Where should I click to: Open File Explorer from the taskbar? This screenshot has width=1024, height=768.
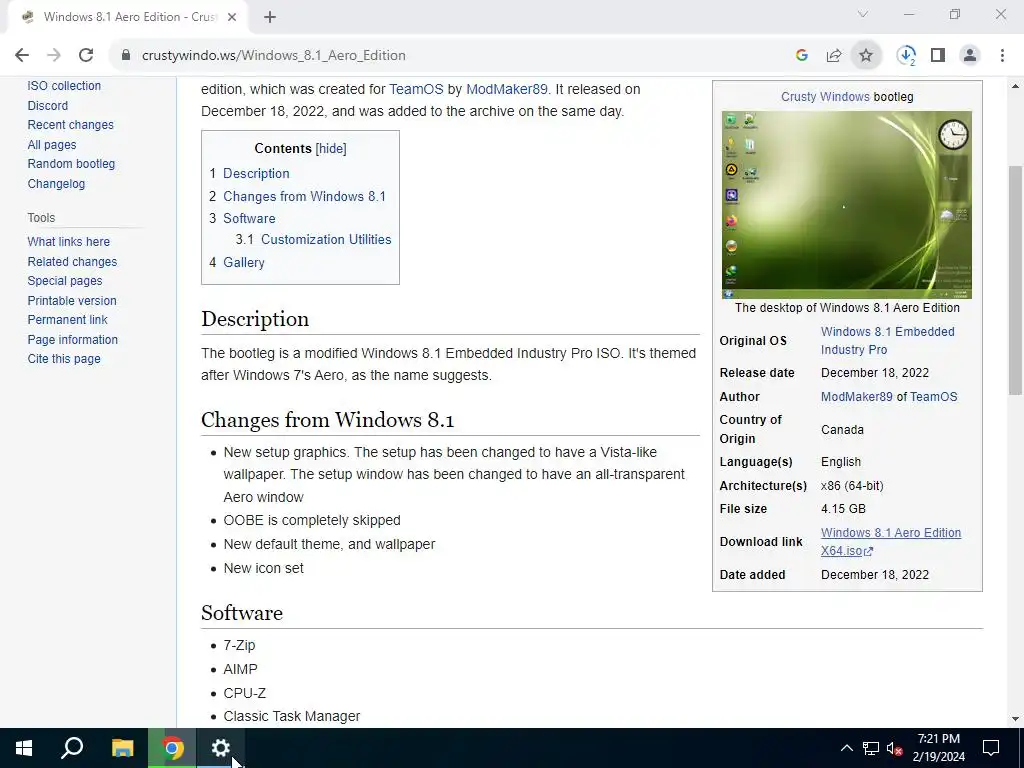122,748
